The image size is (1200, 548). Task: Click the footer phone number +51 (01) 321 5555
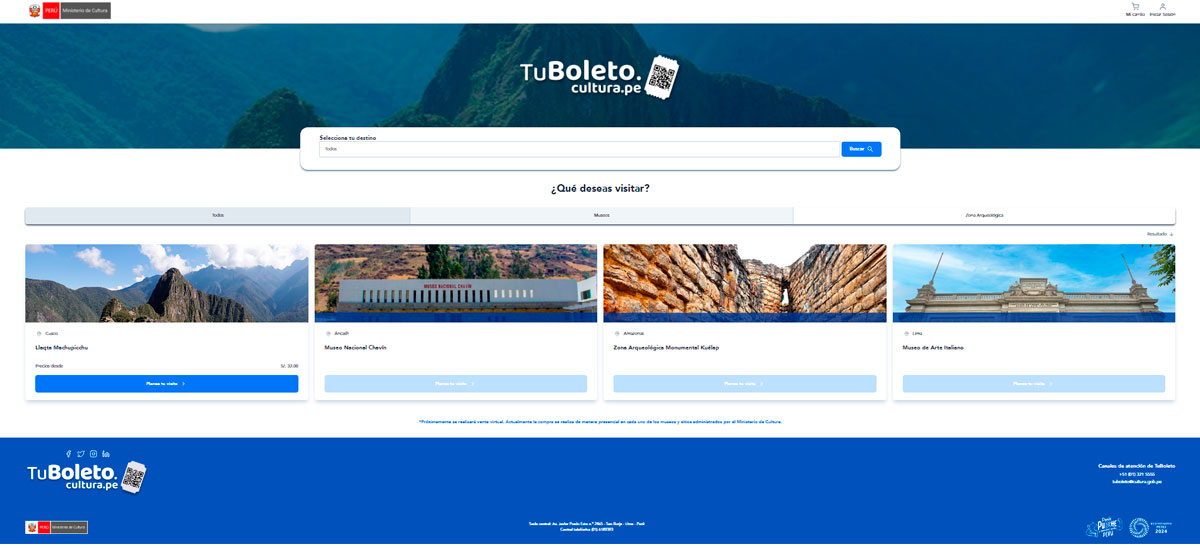1137,474
